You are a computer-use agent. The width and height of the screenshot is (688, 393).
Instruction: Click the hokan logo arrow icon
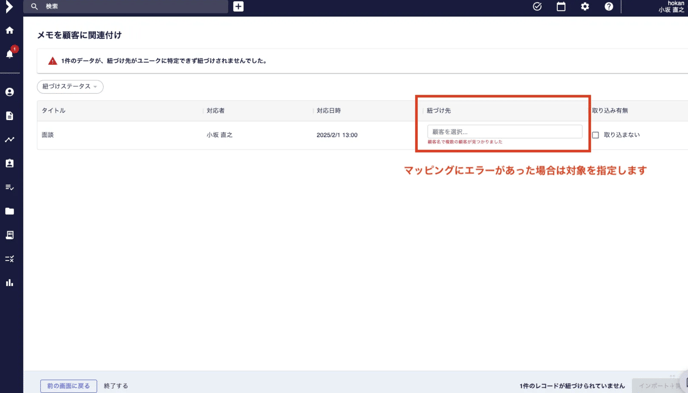(x=9, y=7)
